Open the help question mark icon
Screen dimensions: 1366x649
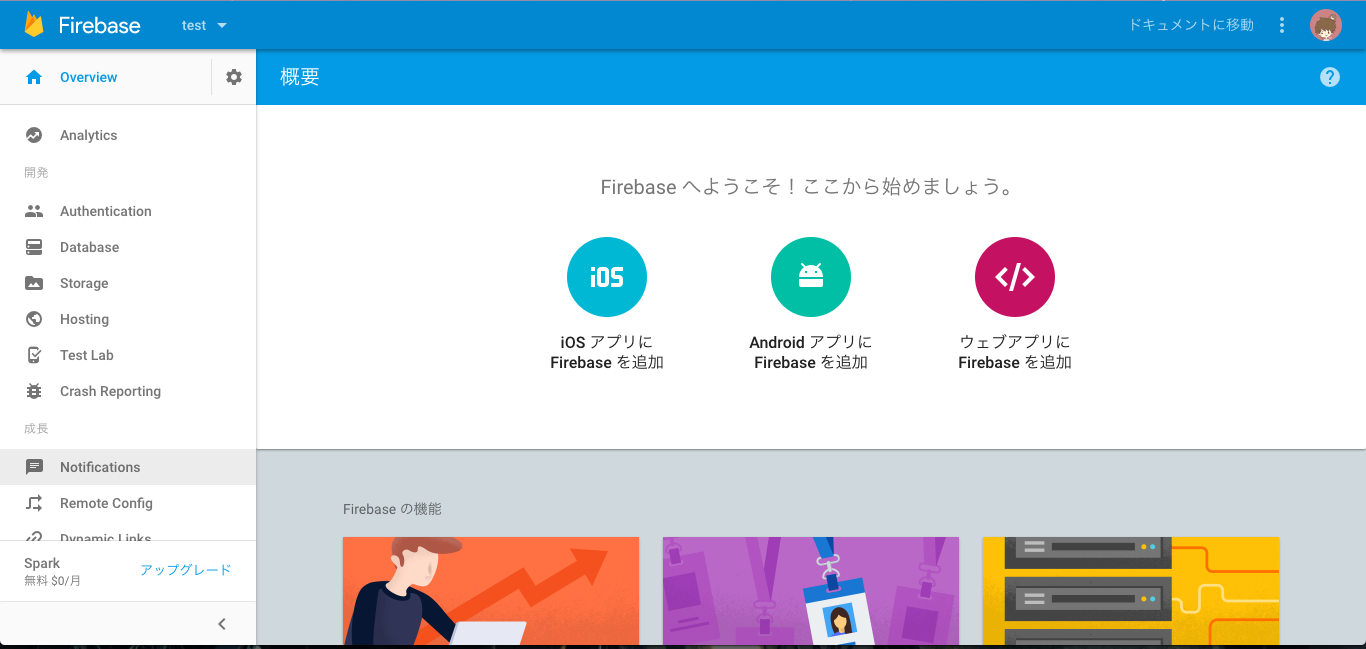coord(1329,76)
